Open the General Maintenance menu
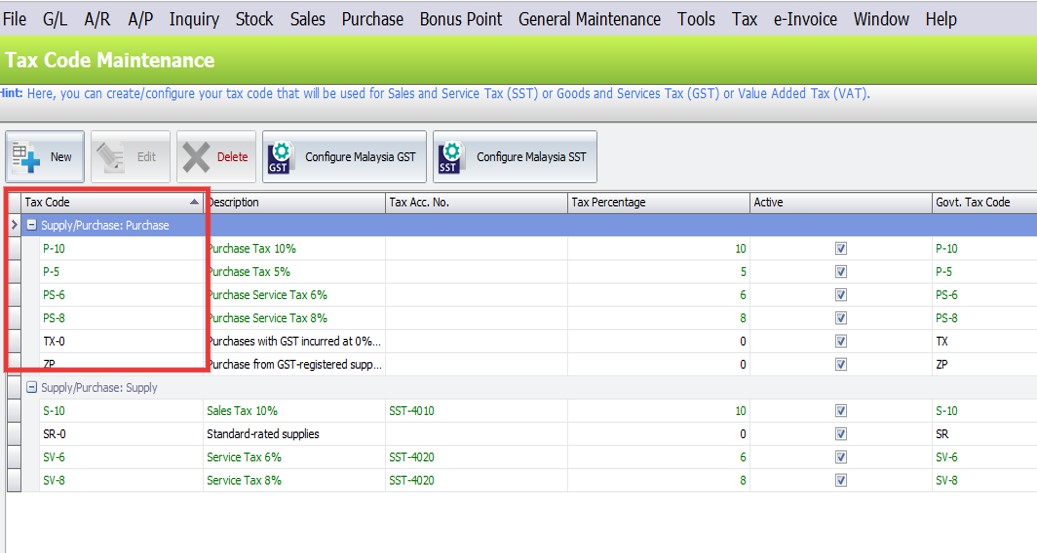This screenshot has height=553, width=1037. click(x=589, y=19)
